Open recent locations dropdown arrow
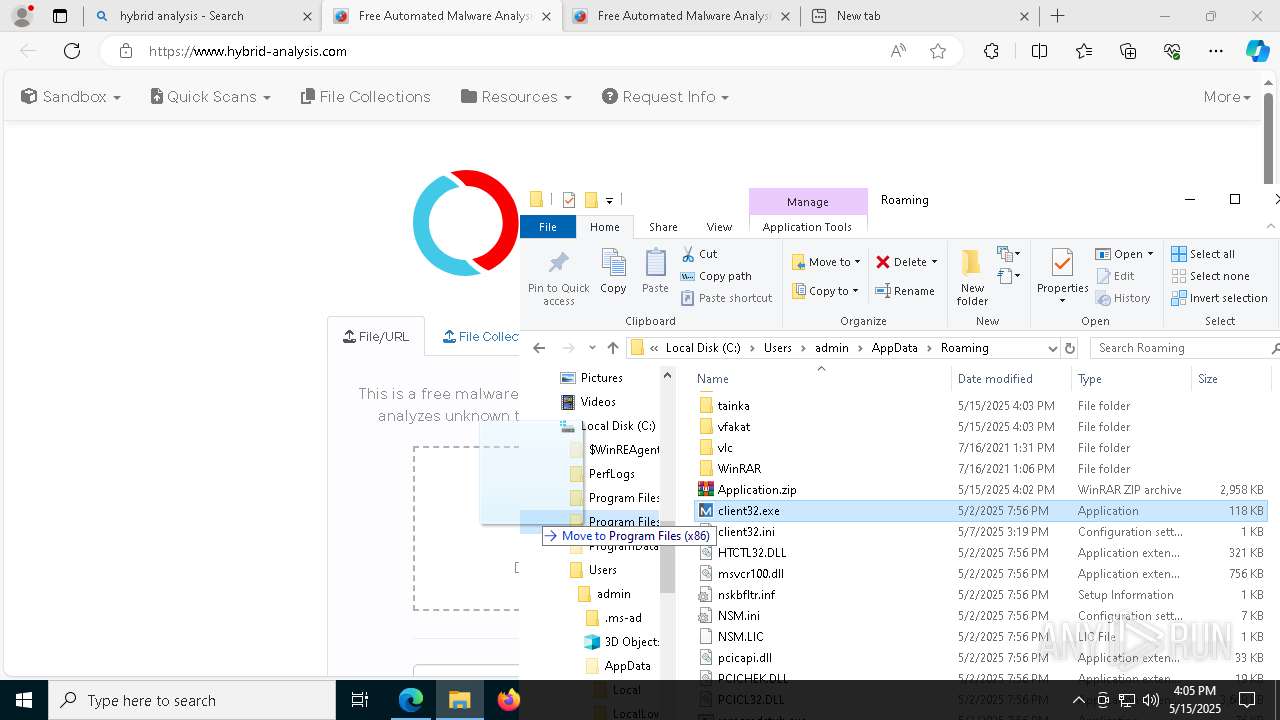This screenshot has height=720, width=1280. (x=592, y=348)
